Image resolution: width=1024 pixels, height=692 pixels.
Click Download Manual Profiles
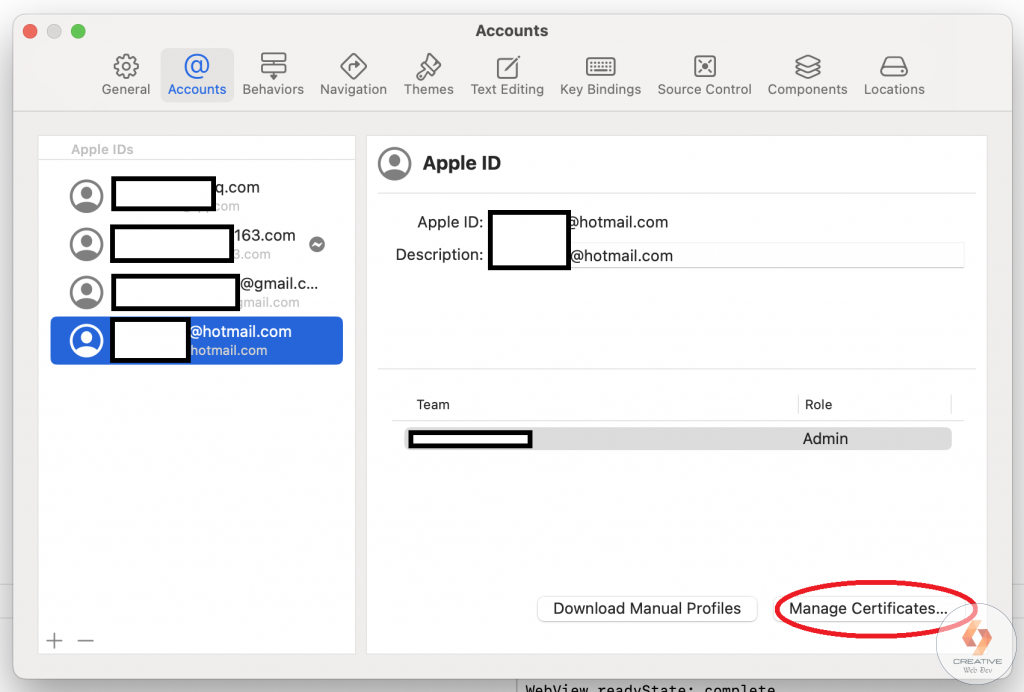click(x=647, y=608)
